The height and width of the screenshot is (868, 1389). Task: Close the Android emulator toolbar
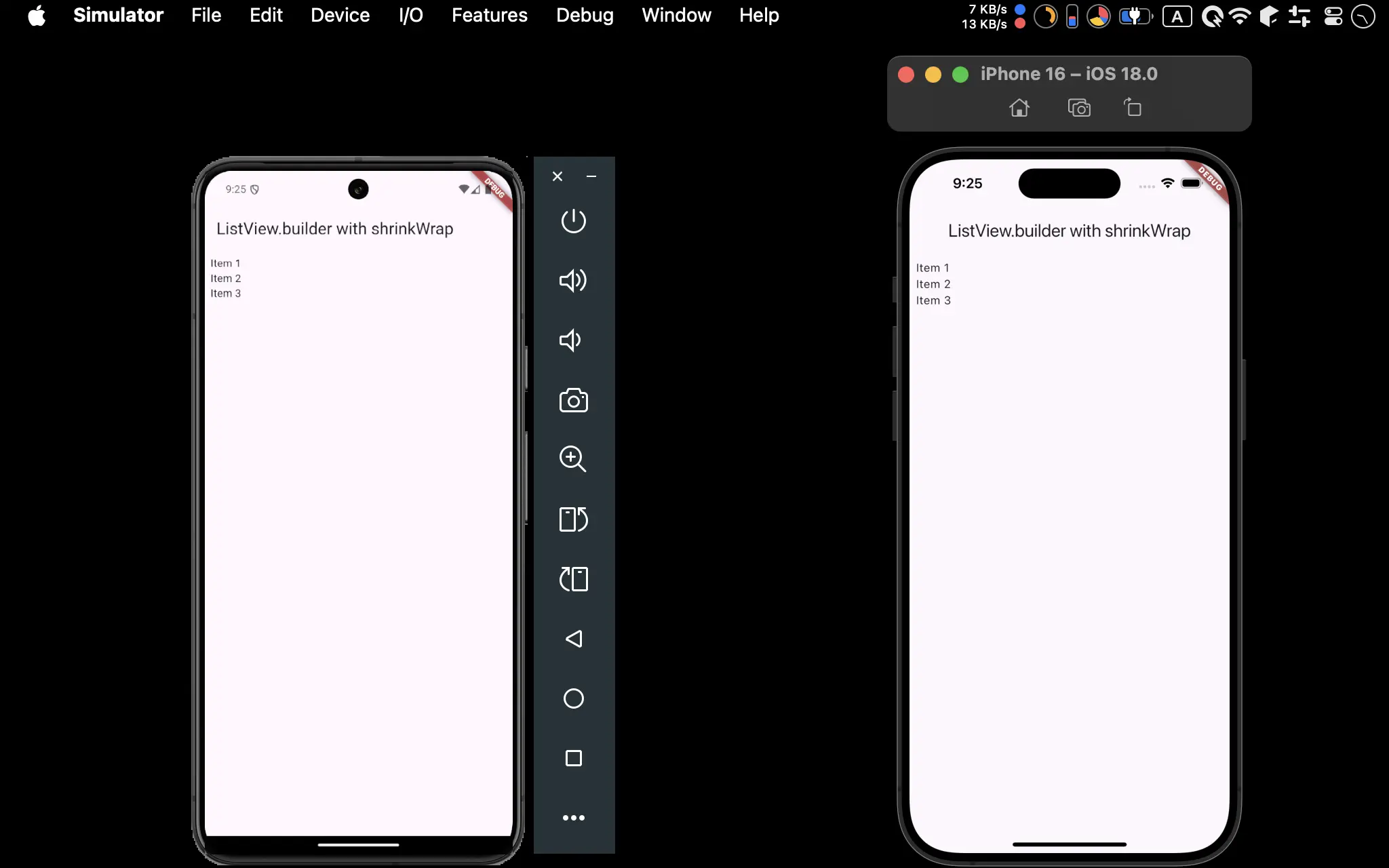[x=557, y=176]
